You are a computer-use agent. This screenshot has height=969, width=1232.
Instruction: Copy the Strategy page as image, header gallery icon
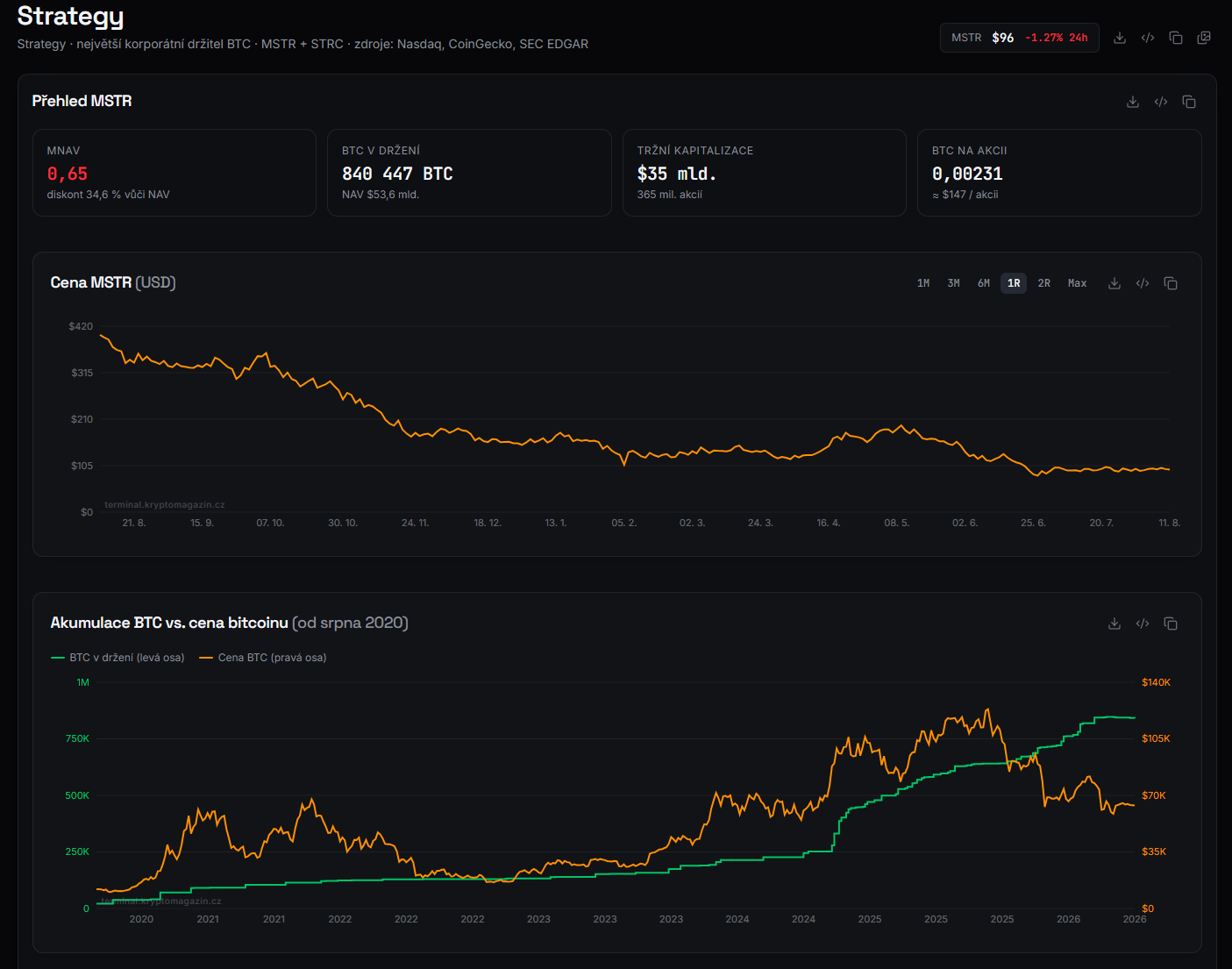1204,38
